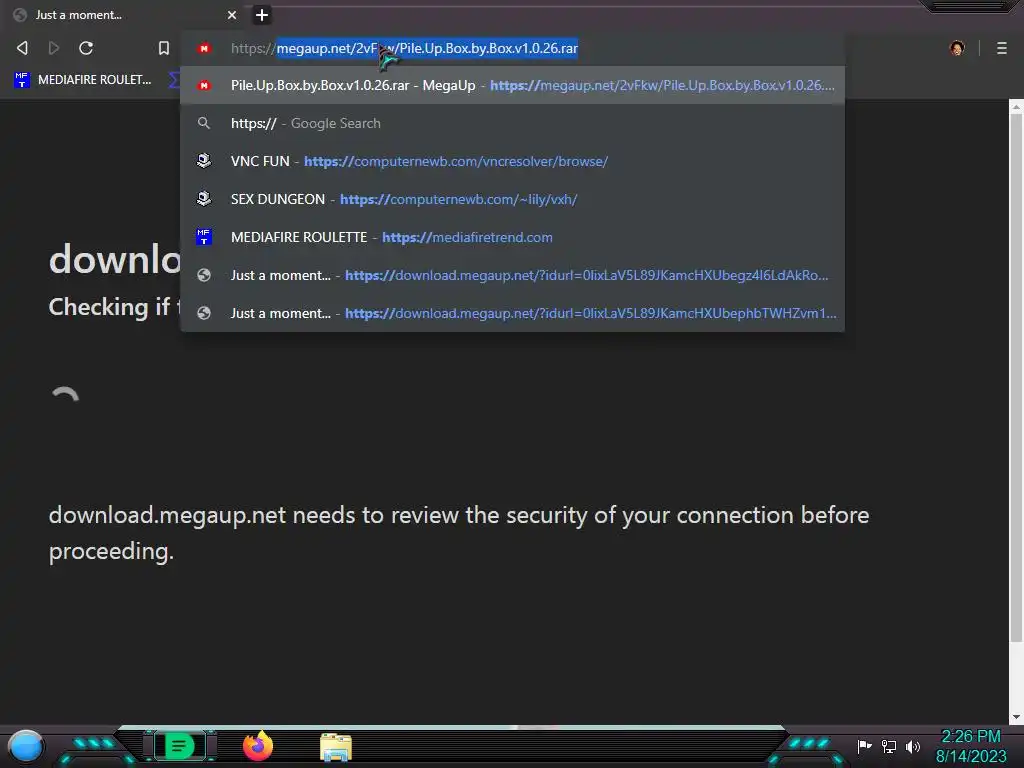Open the Action Center flag tray icon
1024x768 pixels.
(865, 746)
